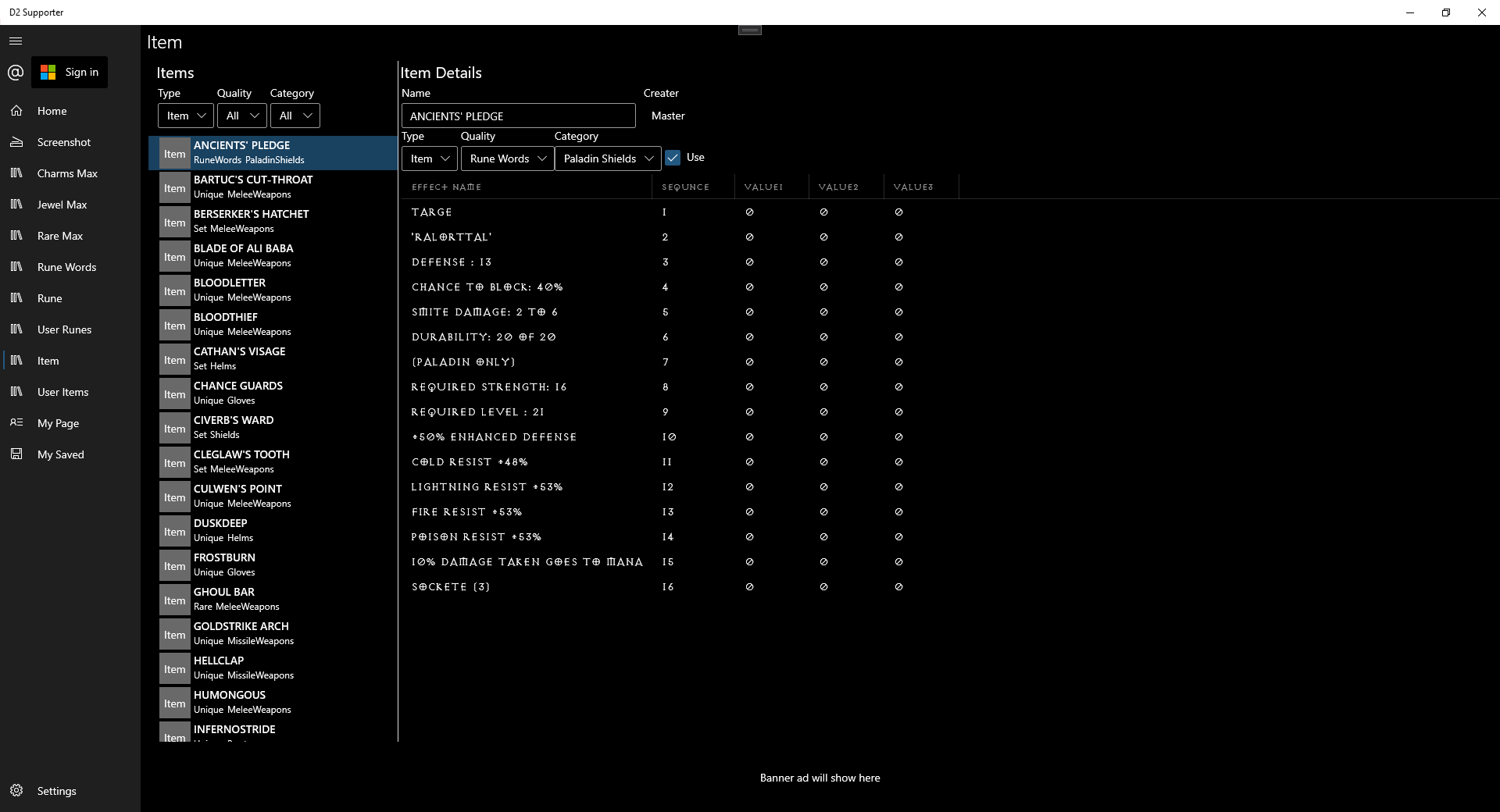Click the Sequnce column header
The width and height of the screenshot is (1500, 812).
[693, 187]
